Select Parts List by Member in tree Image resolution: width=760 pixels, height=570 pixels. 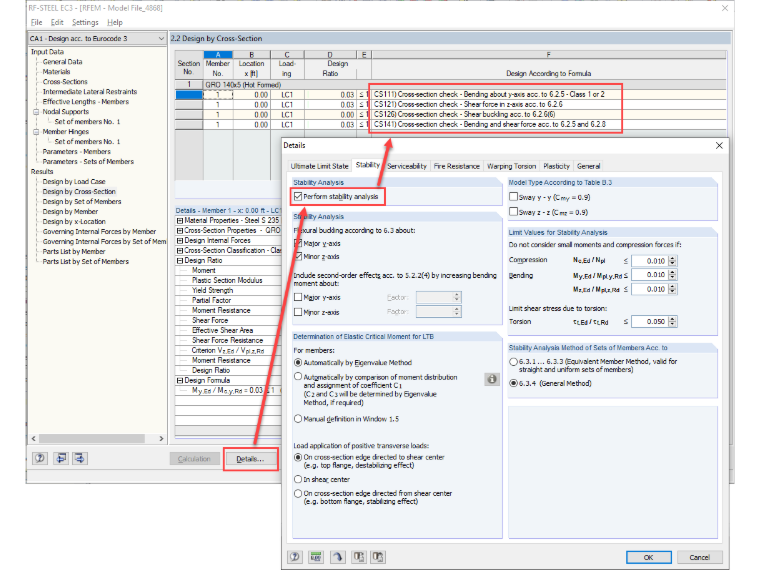(x=74, y=252)
